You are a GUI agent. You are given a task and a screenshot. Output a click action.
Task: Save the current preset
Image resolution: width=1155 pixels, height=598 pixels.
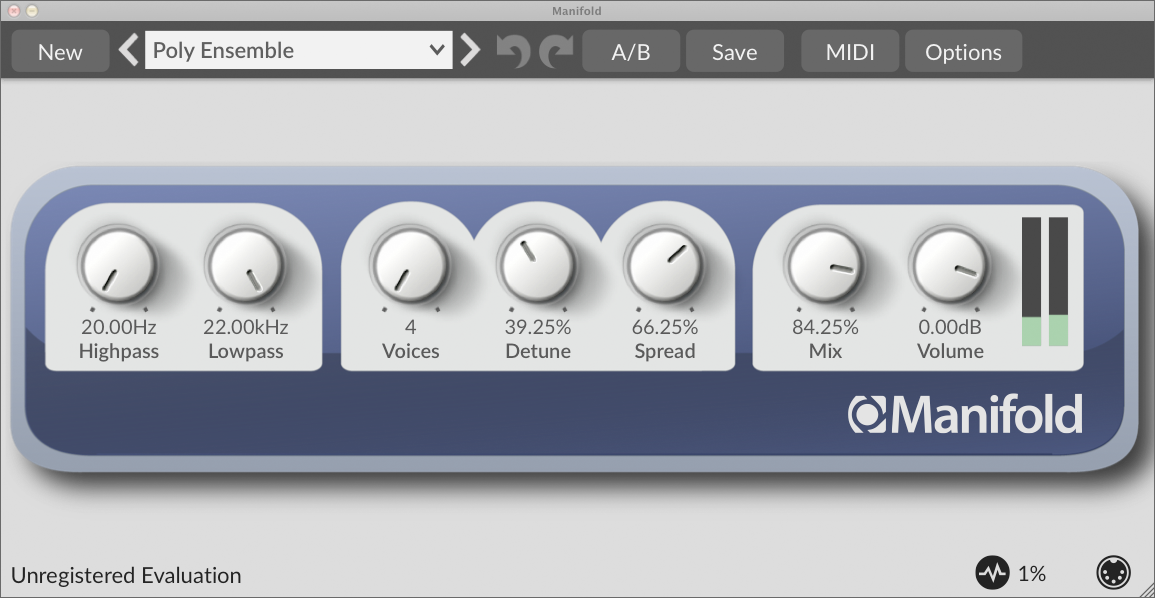[x=734, y=50]
